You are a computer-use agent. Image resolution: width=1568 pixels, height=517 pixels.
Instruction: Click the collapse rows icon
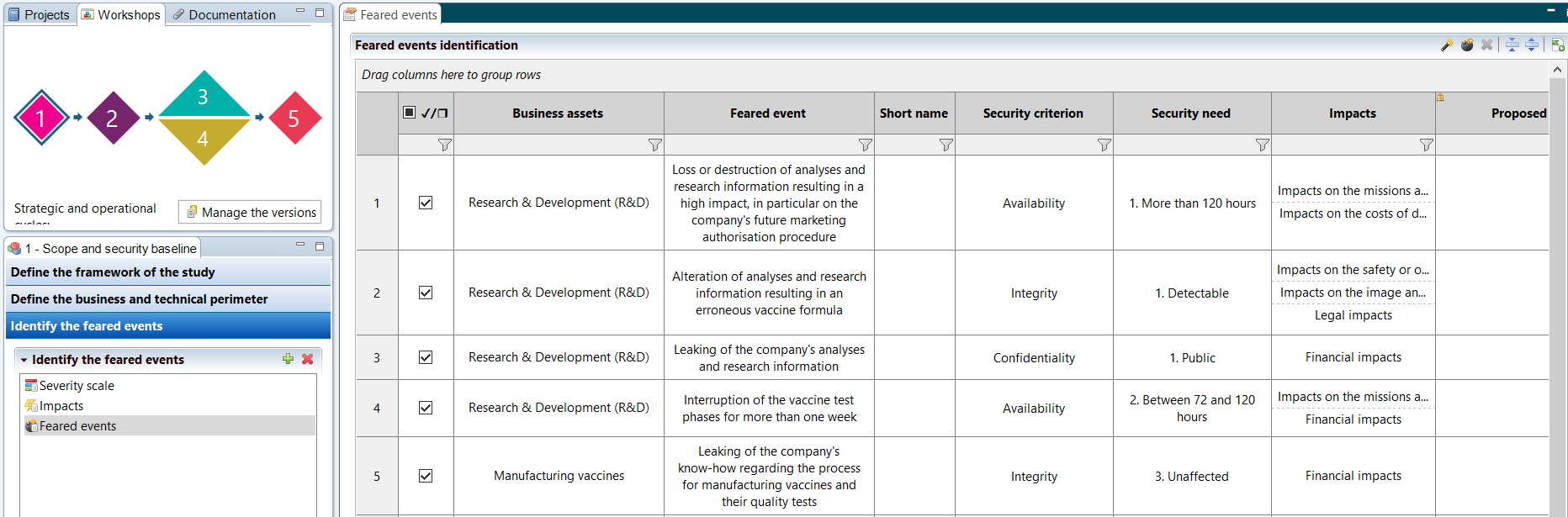1512,45
